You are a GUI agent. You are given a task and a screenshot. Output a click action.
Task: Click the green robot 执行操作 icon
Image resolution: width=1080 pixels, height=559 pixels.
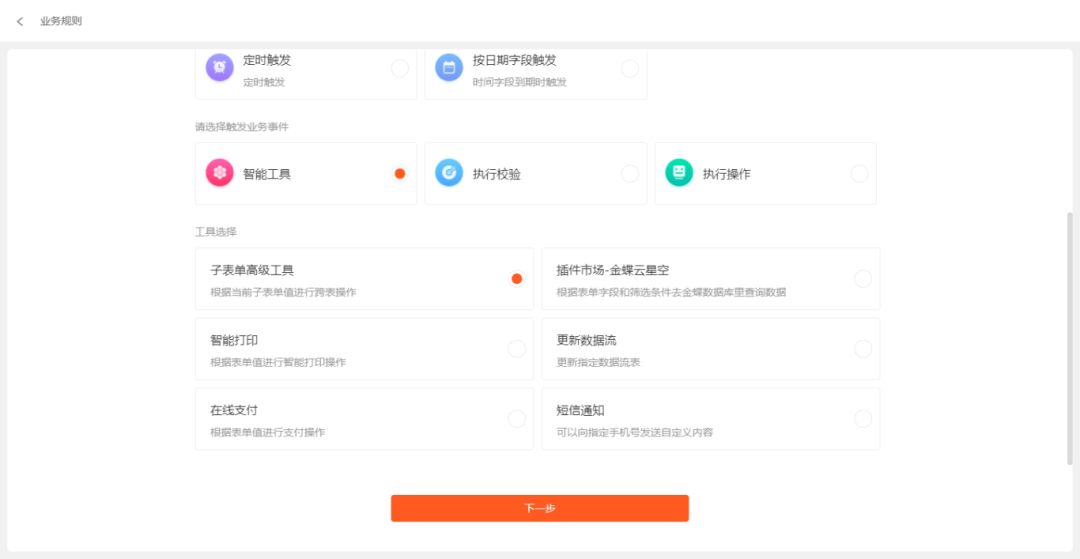(x=679, y=173)
